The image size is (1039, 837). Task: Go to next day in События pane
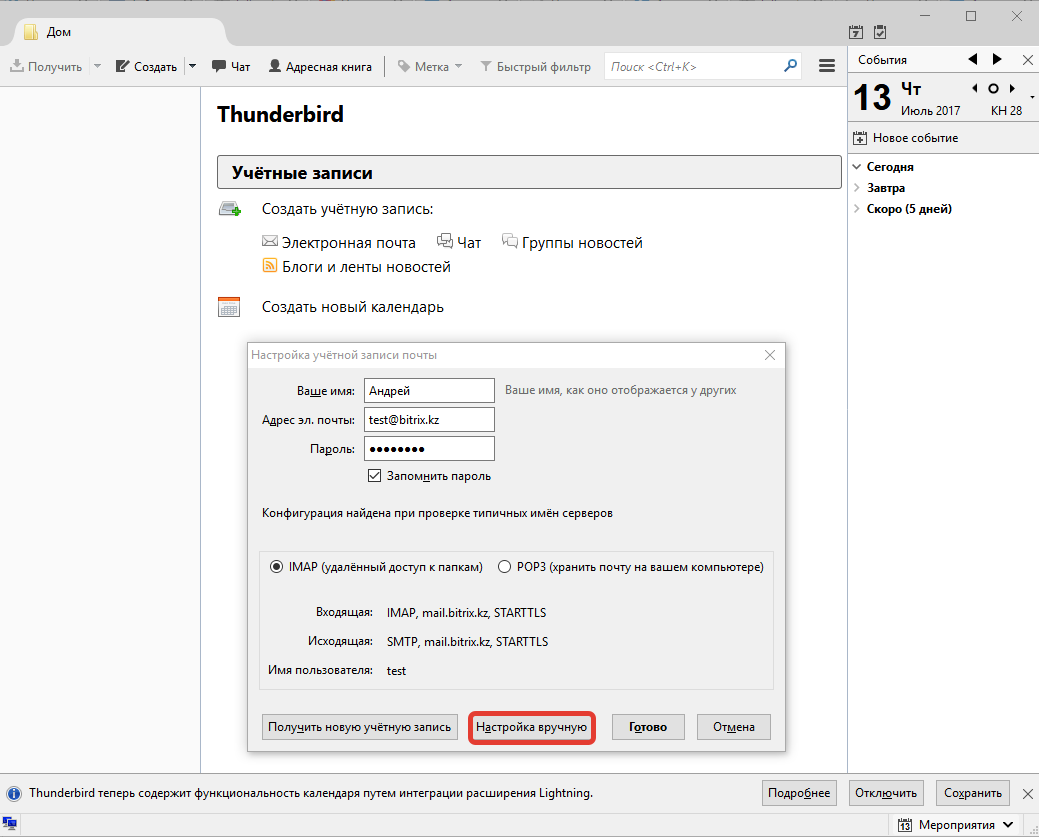click(x=997, y=59)
